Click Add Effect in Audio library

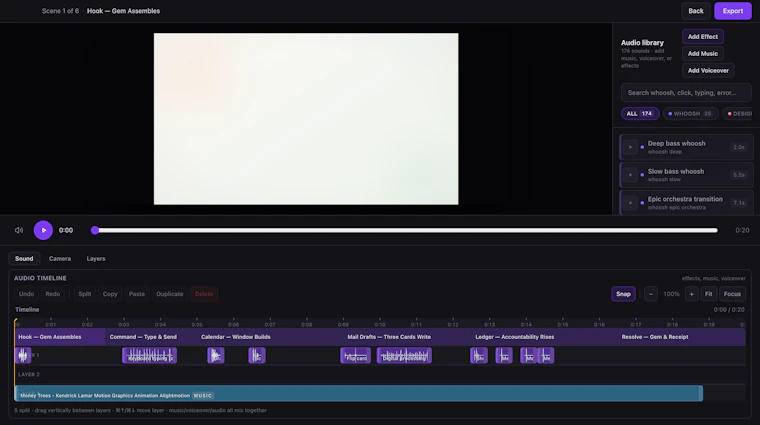pos(703,36)
